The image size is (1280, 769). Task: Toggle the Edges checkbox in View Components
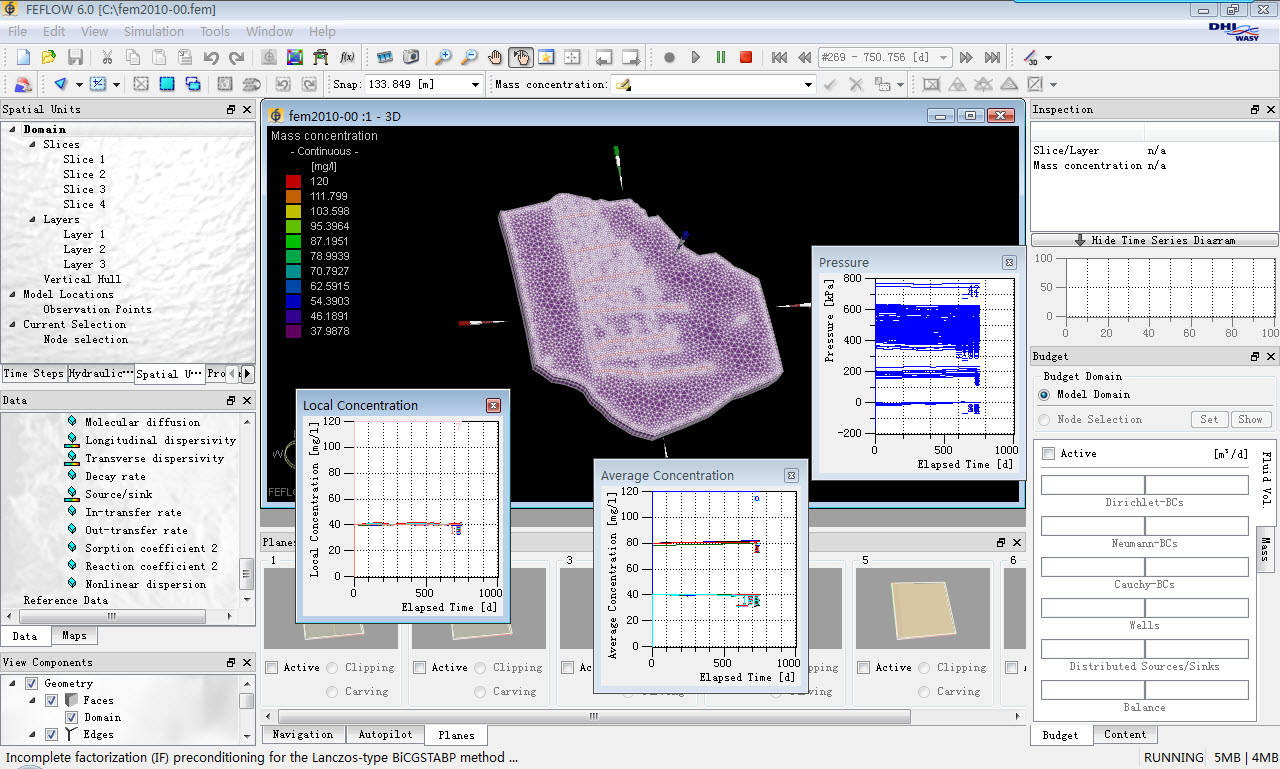pyautogui.click(x=51, y=735)
